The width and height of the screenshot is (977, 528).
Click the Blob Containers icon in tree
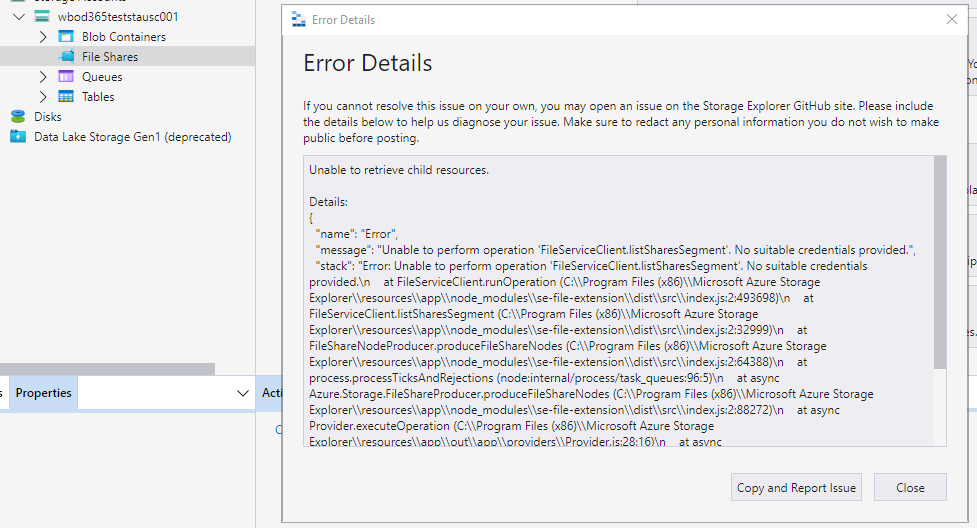(x=66, y=37)
